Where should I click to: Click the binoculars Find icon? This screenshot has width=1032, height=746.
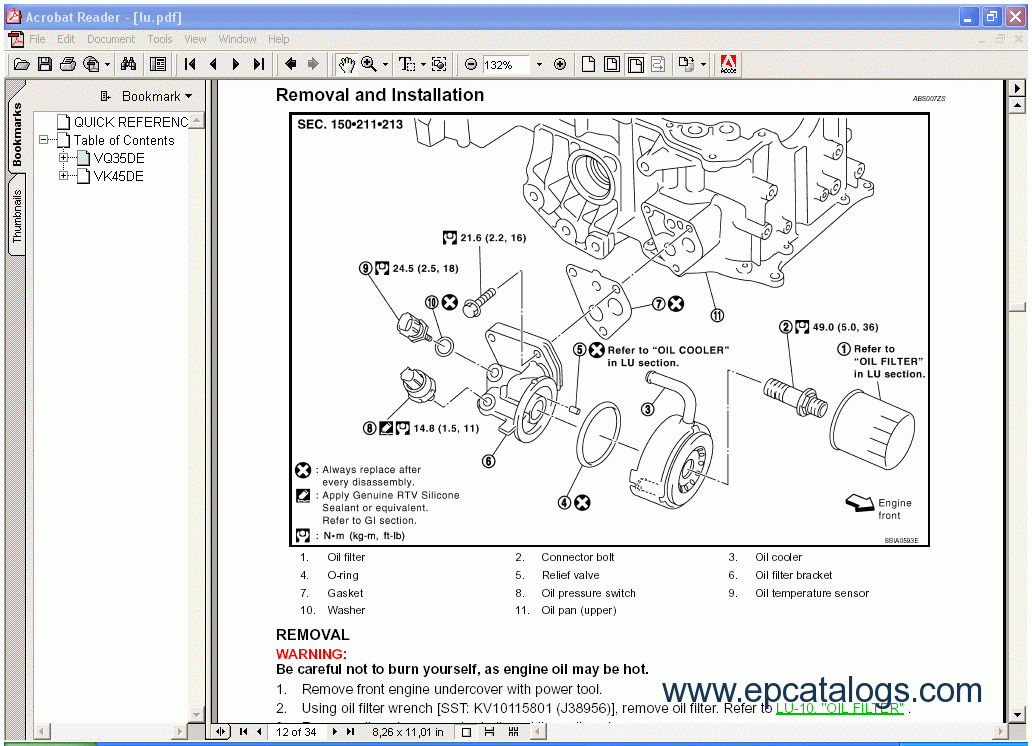pyautogui.click(x=128, y=64)
